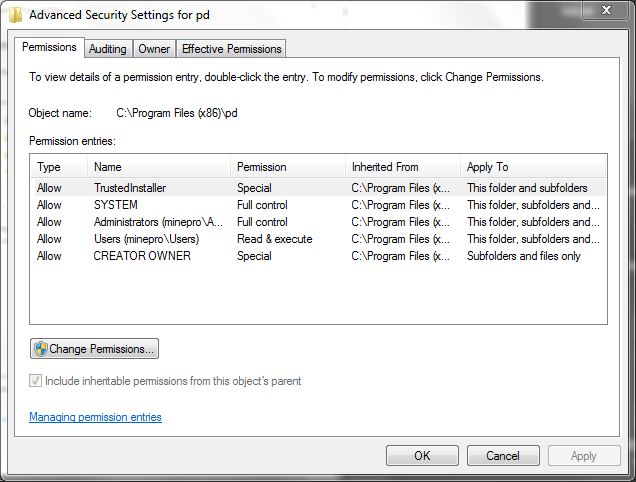The width and height of the screenshot is (636, 482).
Task: Toggle Include inheritable permissions checkbox
Action: click(37, 381)
